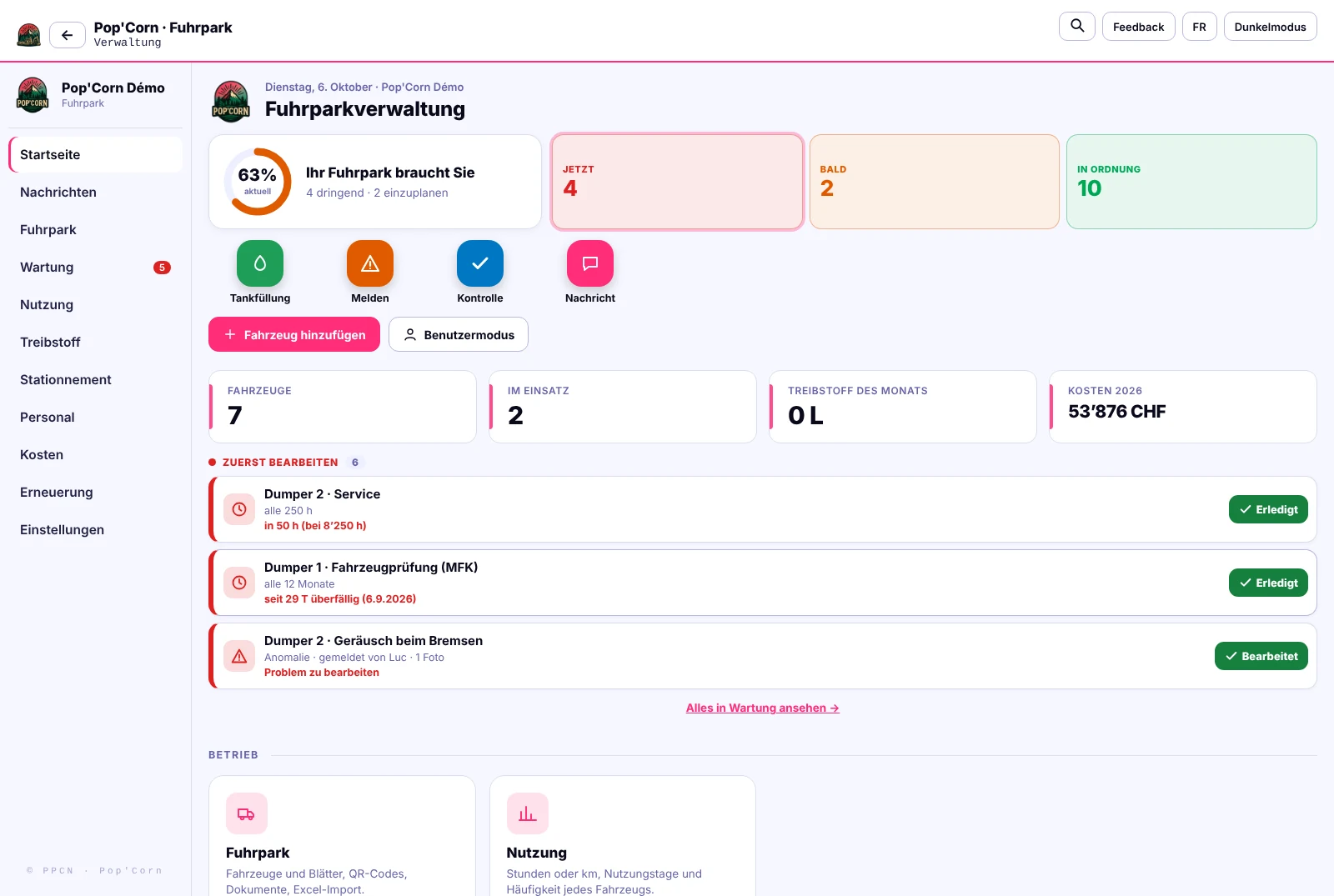Screen dimensions: 1334x896
Task: Open Einstellungen in the sidebar
Action: pos(95,530)
